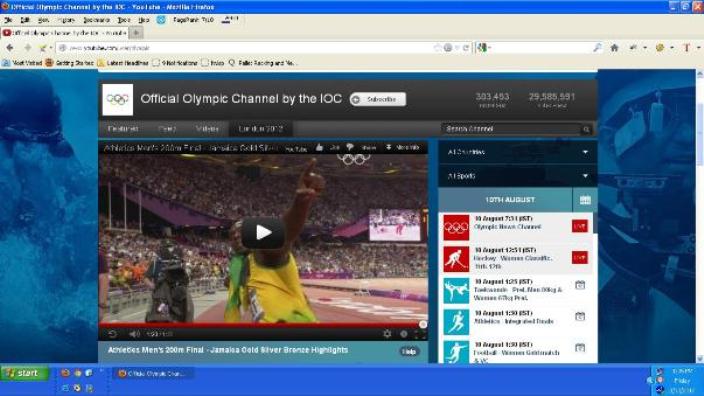Switch to the Videos channel tab
The width and height of the screenshot is (704, 396).
207,129
